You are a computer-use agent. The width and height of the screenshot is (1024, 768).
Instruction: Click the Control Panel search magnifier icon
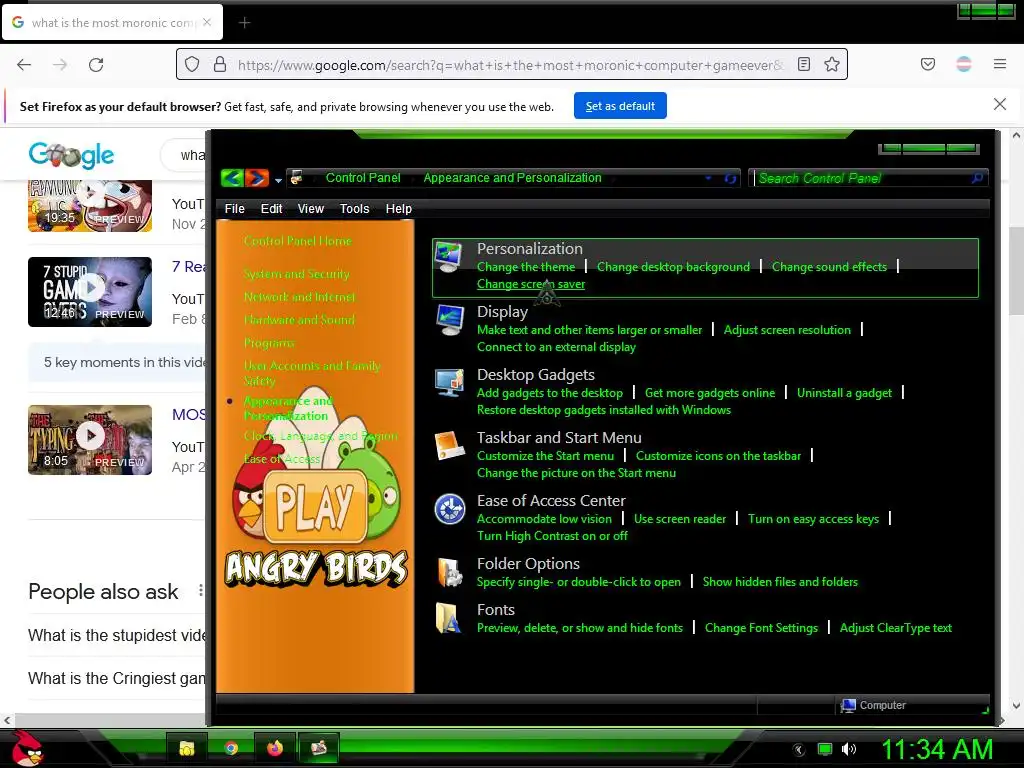(977, 178)
